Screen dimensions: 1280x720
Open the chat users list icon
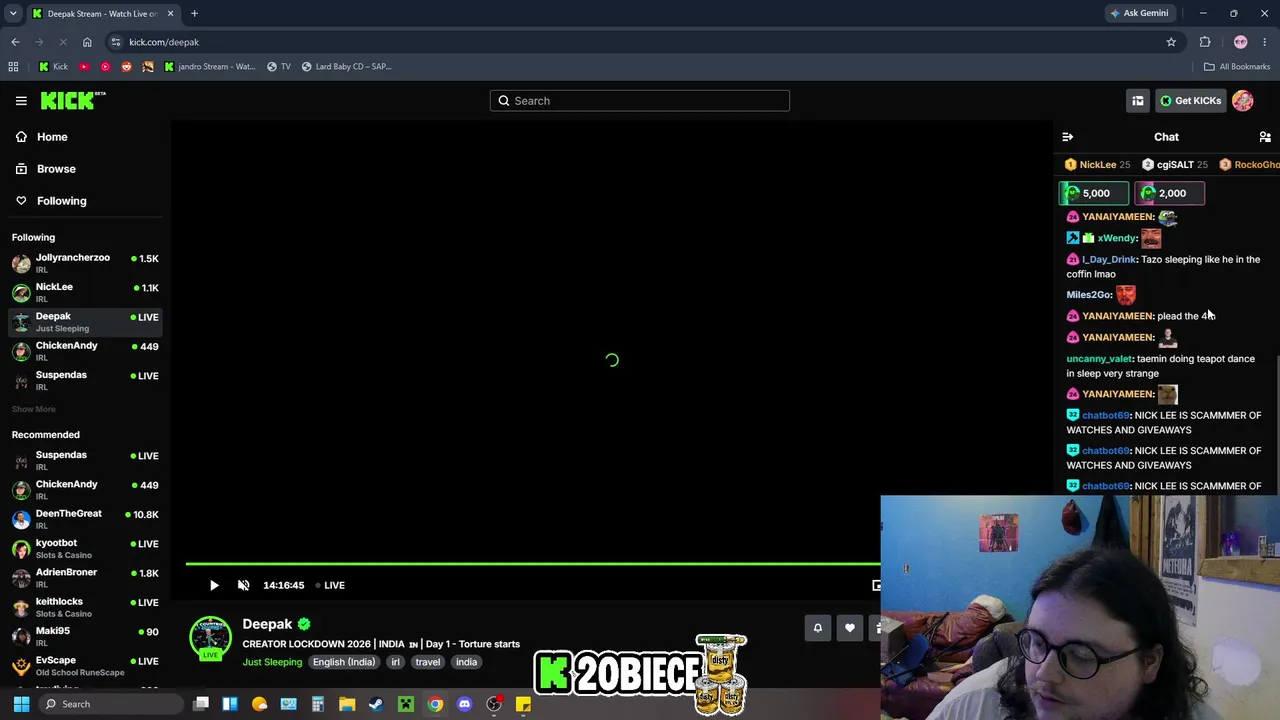pyautogui.click(x=1265, y=137)
